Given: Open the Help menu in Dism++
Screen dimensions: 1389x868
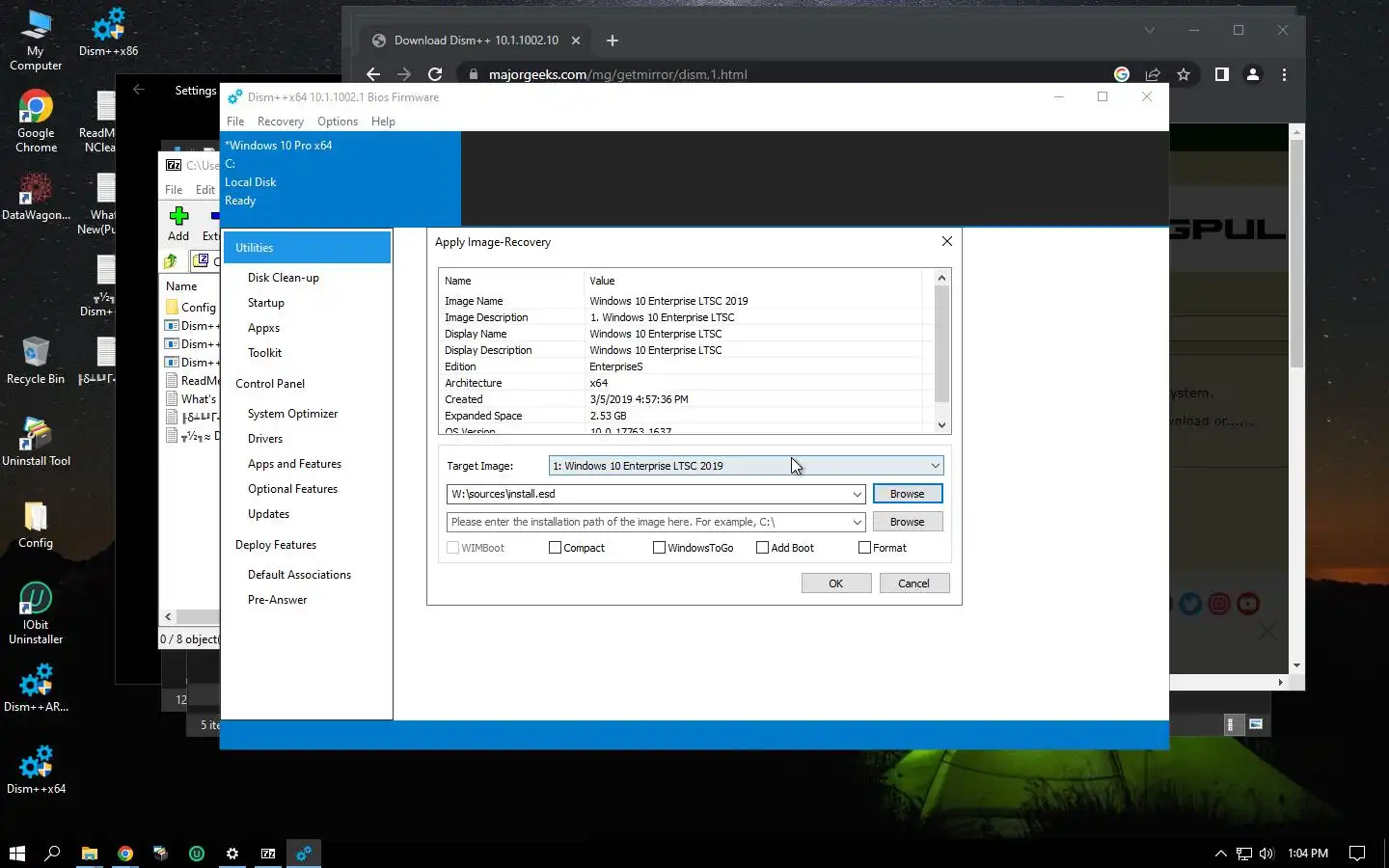Looking at the screenshot, I should click(x=383, y=122).
